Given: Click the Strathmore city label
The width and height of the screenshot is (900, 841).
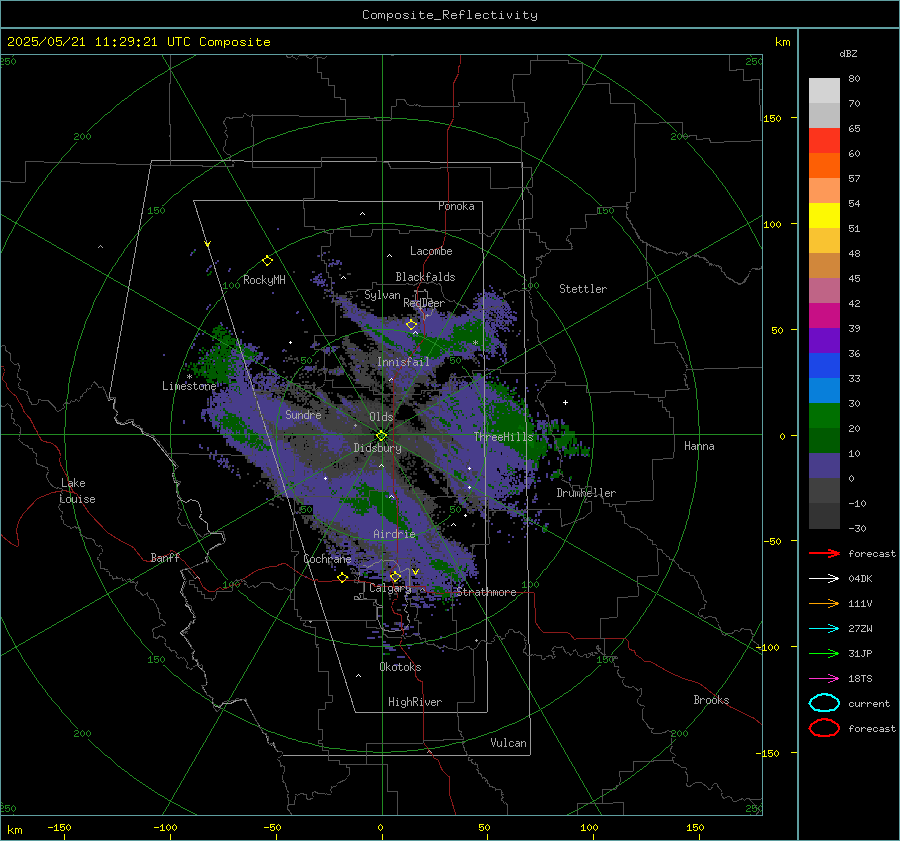Looking at the screenshot, I should pos(486,592).
